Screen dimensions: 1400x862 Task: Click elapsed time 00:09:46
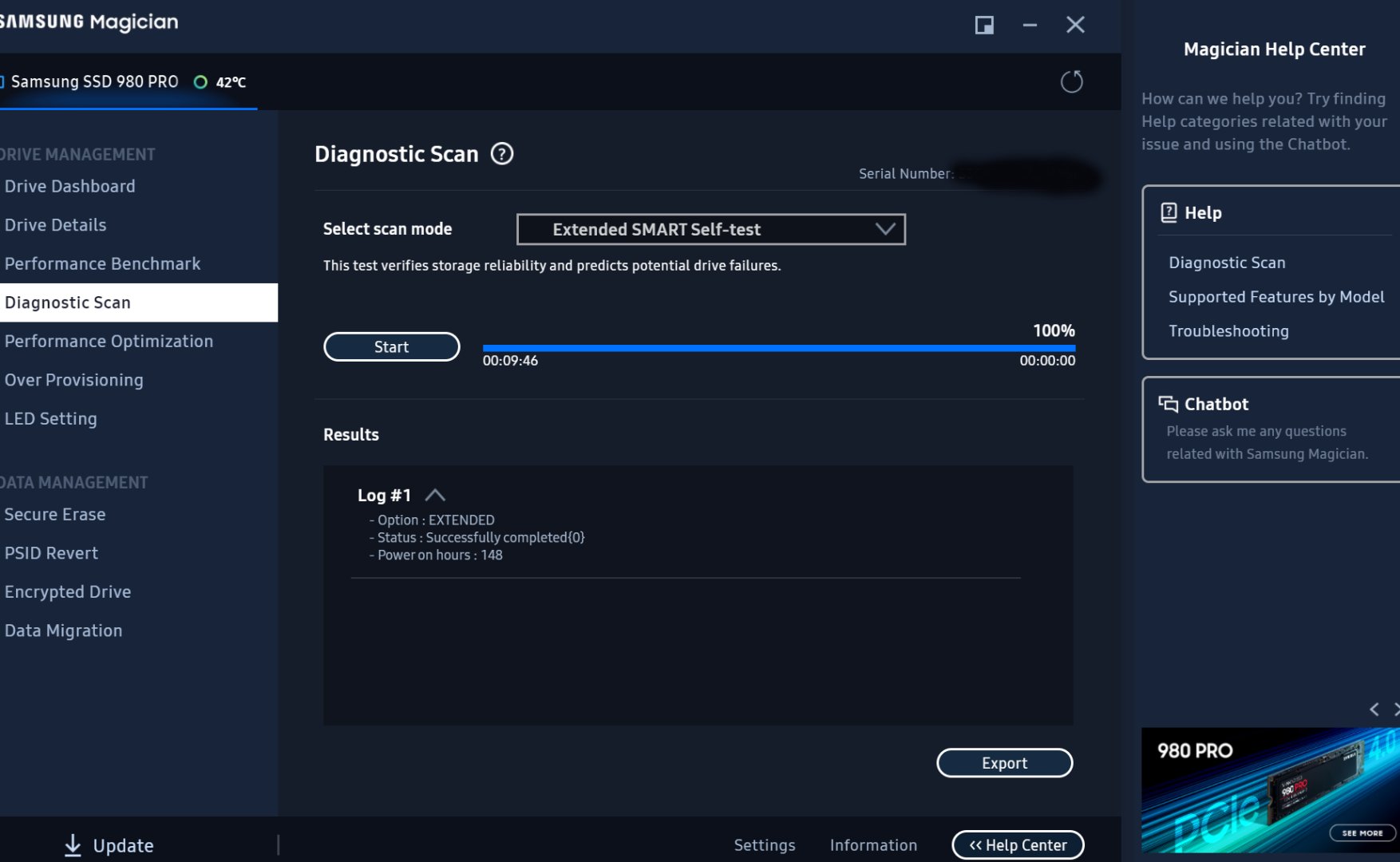[510, 361]
